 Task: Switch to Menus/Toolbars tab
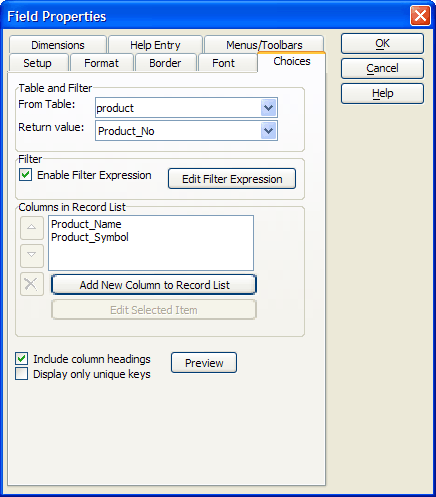[264, 45]
